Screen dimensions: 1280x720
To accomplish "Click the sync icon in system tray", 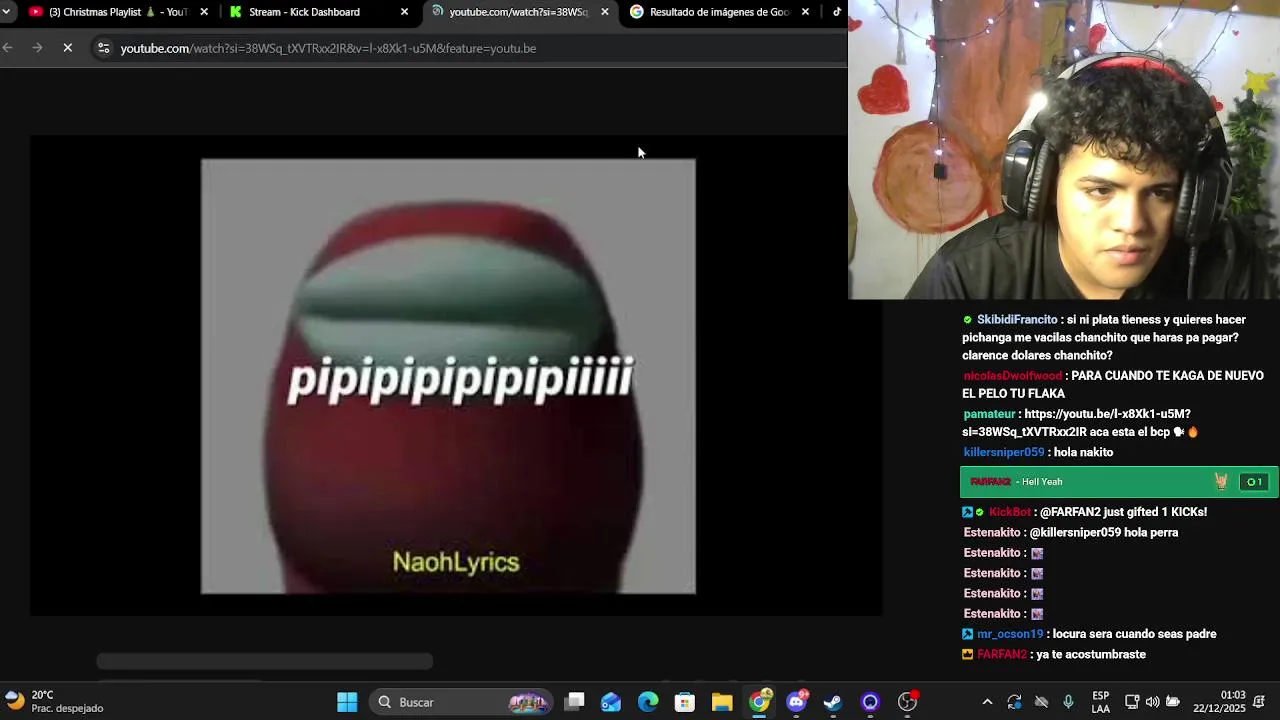I will tap(1014, 702).
